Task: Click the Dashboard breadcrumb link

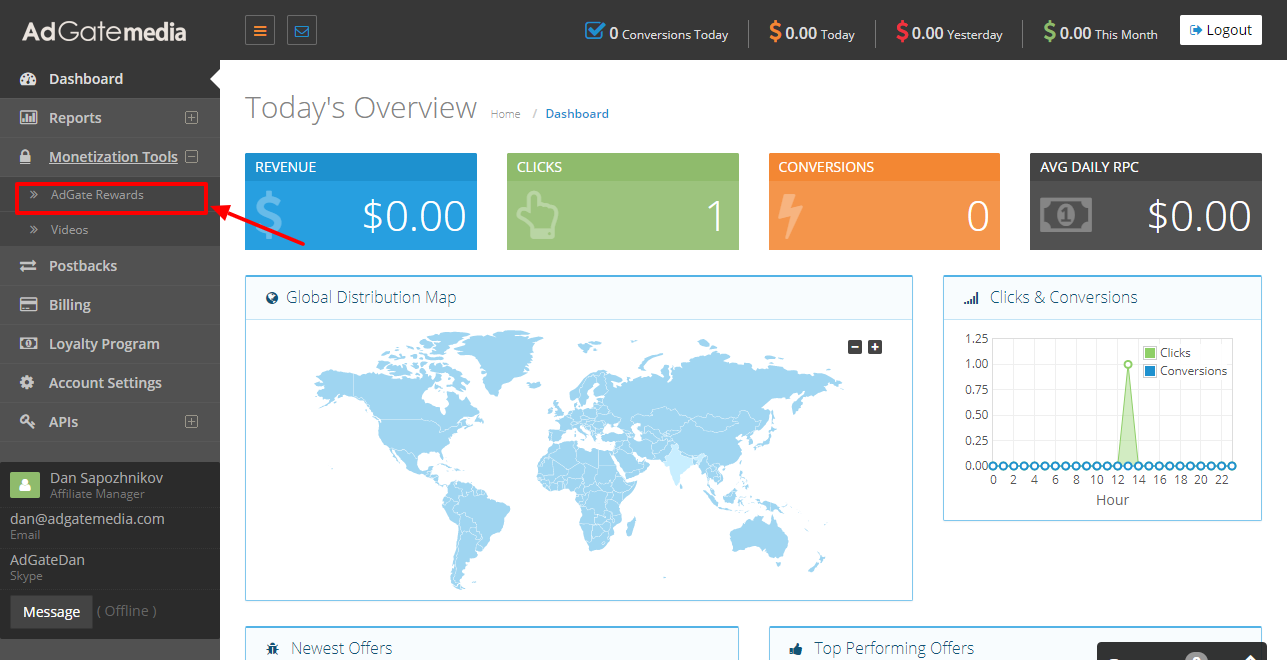Action: pos(577,114)
